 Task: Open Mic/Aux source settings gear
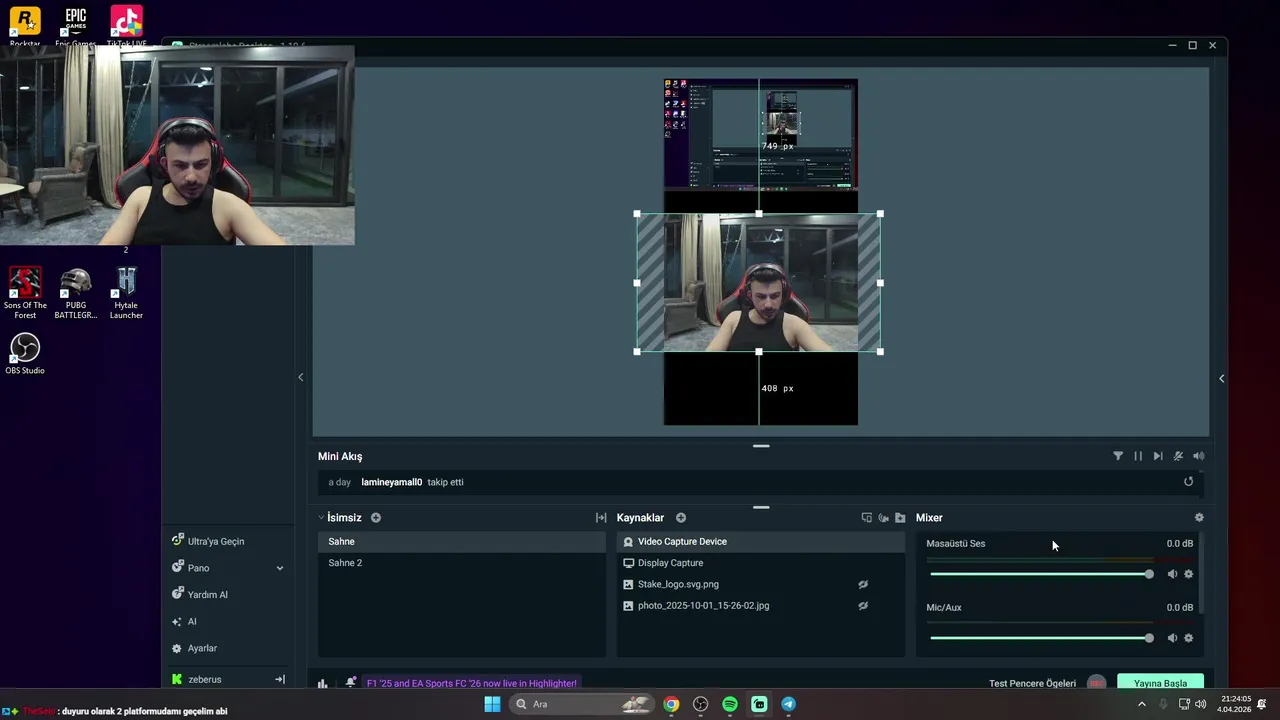click(1188, 638)
